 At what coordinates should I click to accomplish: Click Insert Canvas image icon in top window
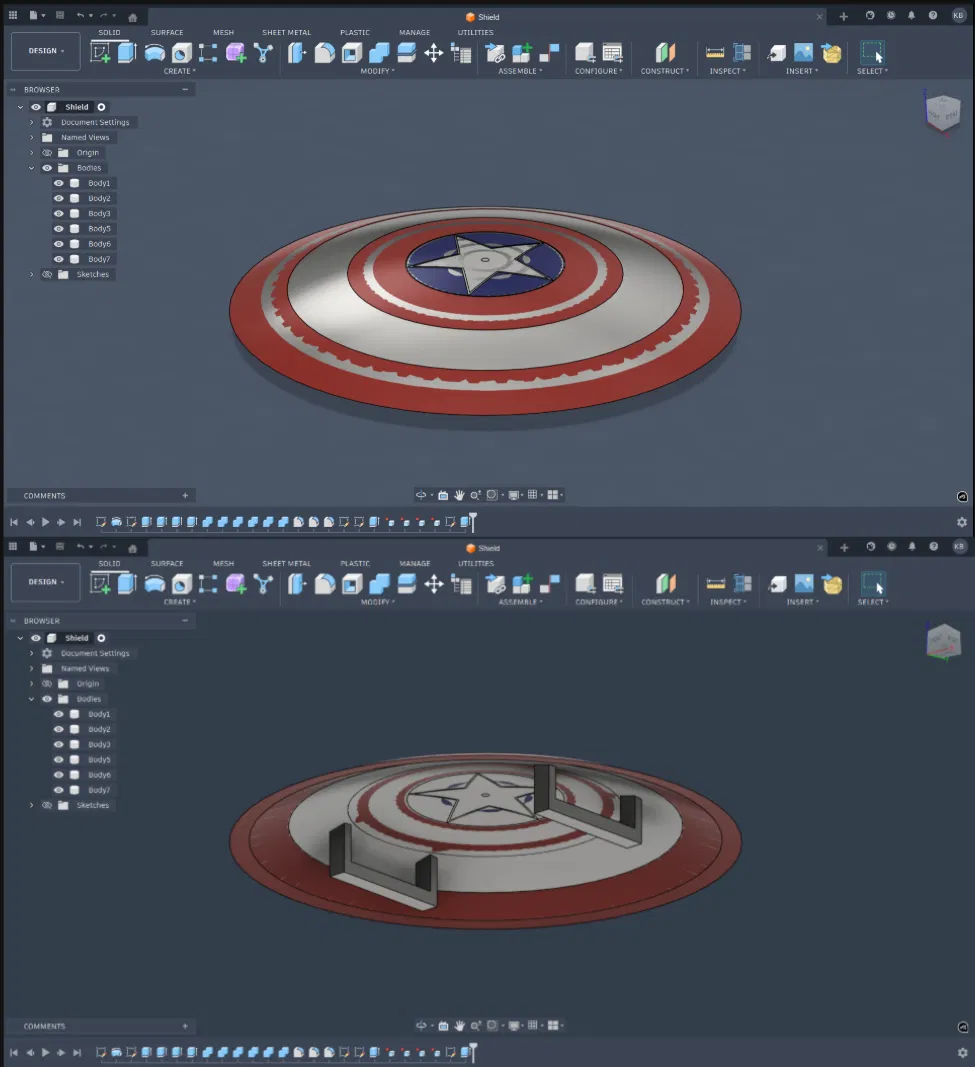[x=804, y=52]
